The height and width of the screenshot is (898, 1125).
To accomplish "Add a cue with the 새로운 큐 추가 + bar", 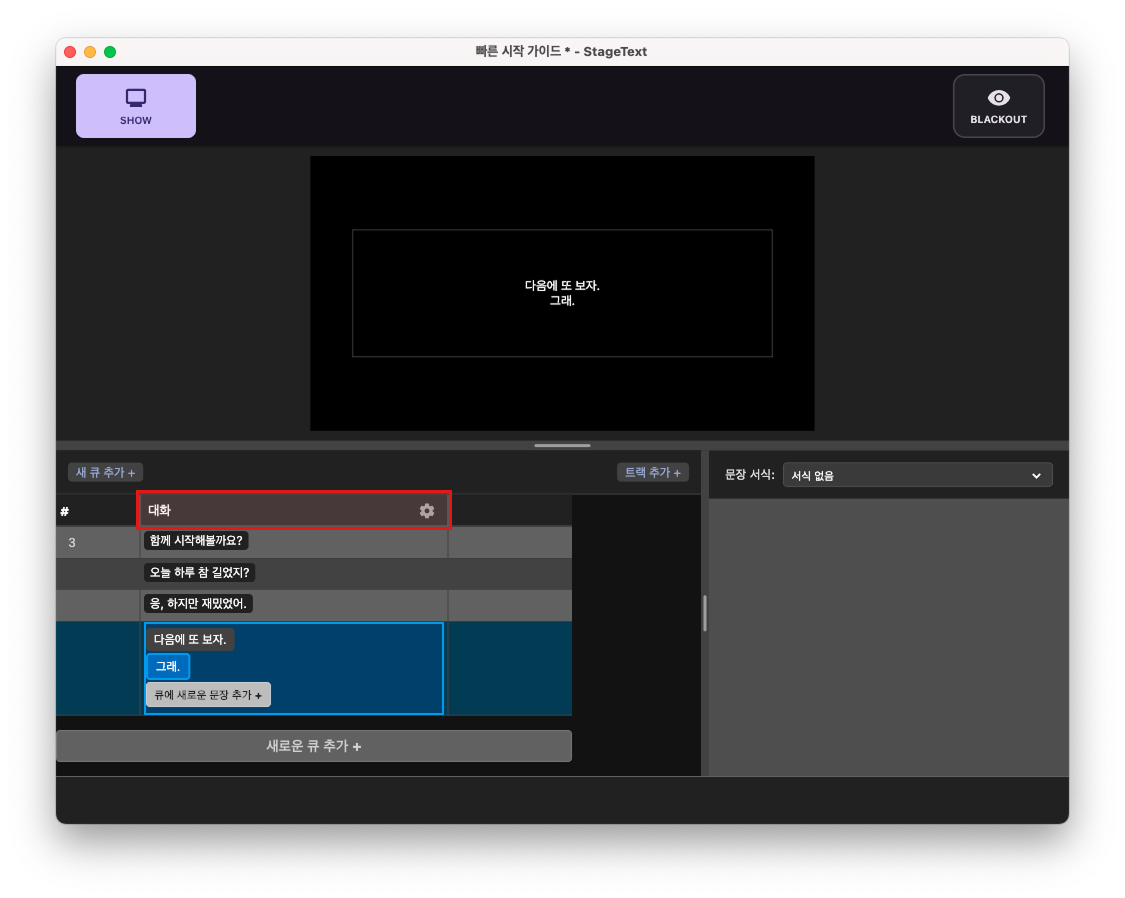I will 314,745.
